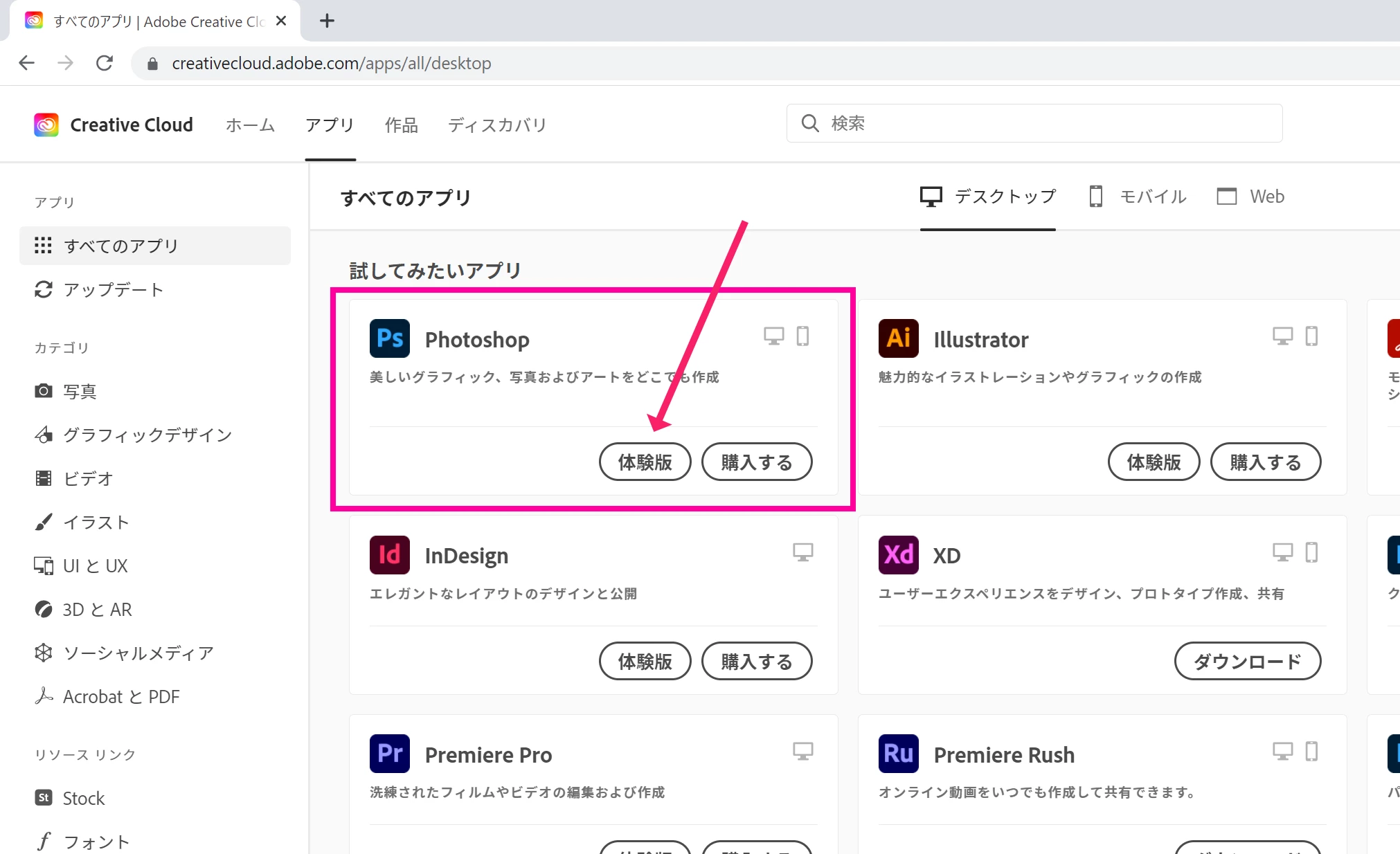Open the アップデート section in sidebar
Viewport: 1400px width, 854px height.
pyautogui.click(x=113, y=289)
